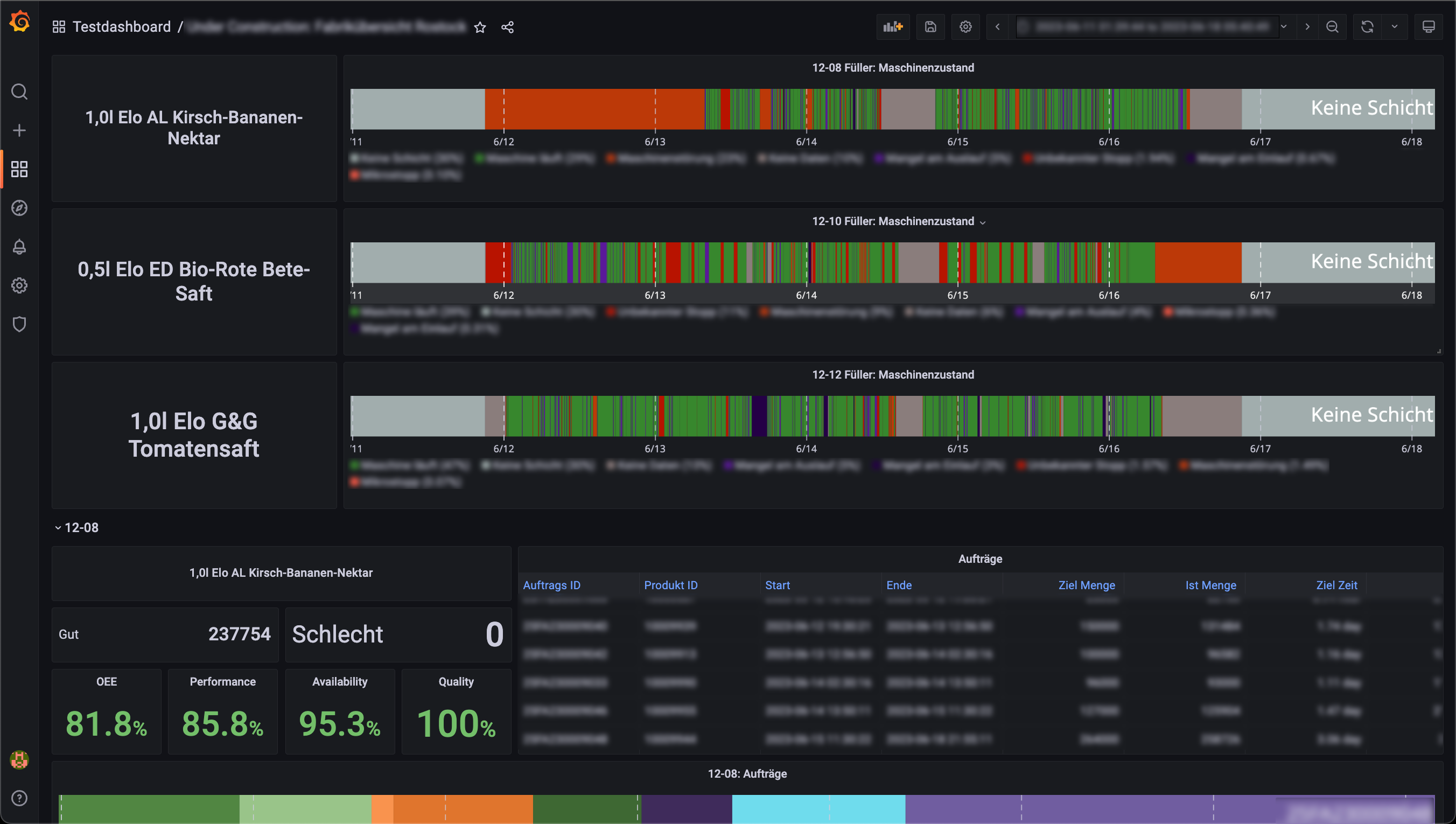The height and width of the screenshot is (824, 1456).
Task: Click the plus Create icon in sidebar
Action: click(x=19, y=130)
